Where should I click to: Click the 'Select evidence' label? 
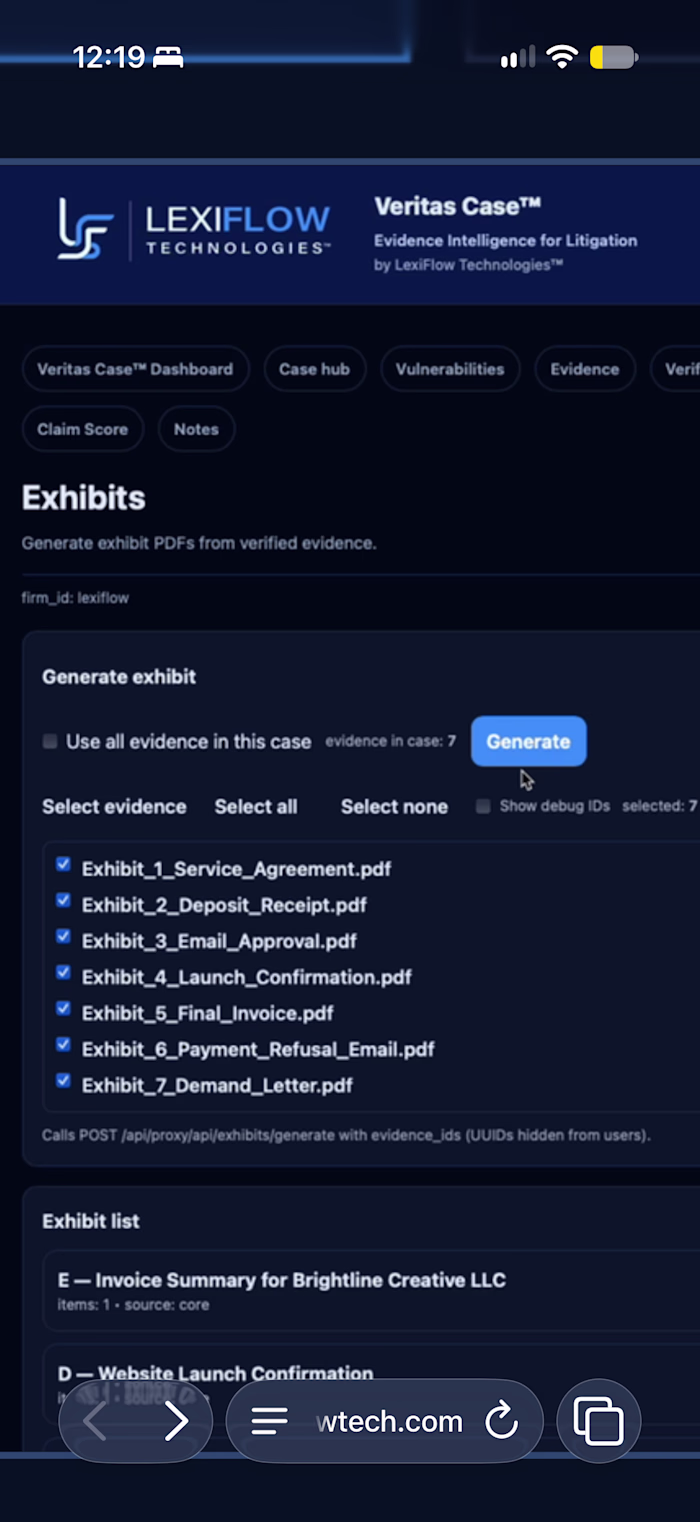coord(114,806)
